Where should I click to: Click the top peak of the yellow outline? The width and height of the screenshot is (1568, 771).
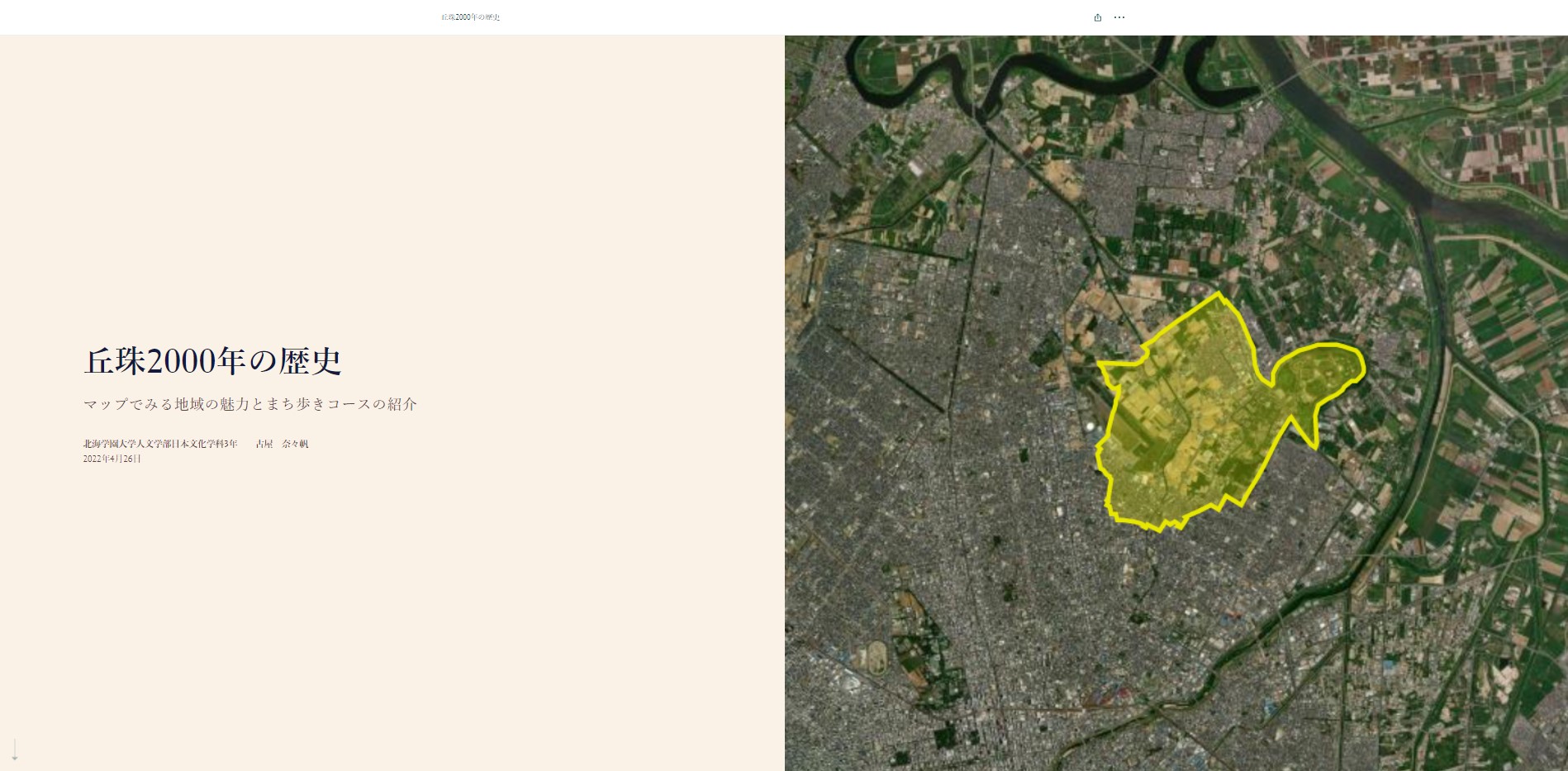[x=1219, y=294]
